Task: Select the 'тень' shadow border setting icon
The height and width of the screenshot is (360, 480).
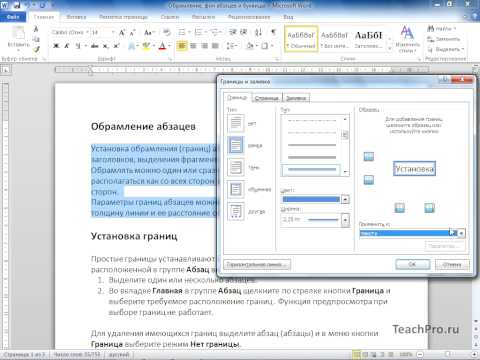Action: (x=236, y=167)
